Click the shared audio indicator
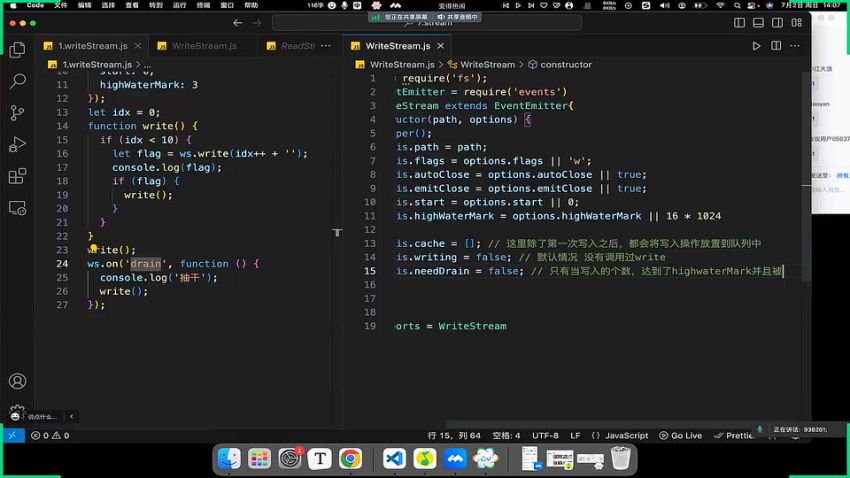This screenshot has height=478, width=850. point(458,17)
